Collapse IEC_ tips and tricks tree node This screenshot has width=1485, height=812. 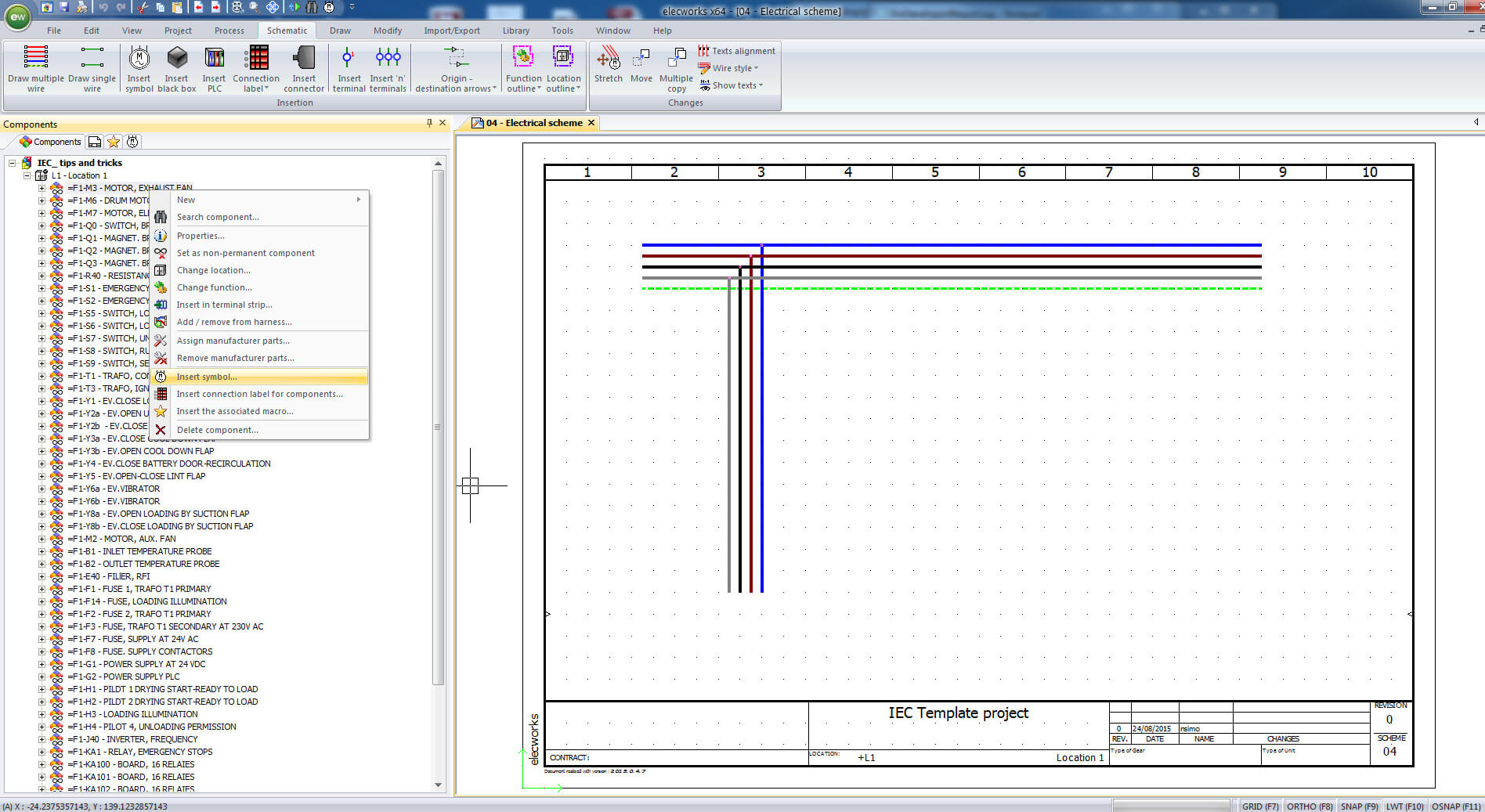13,163
